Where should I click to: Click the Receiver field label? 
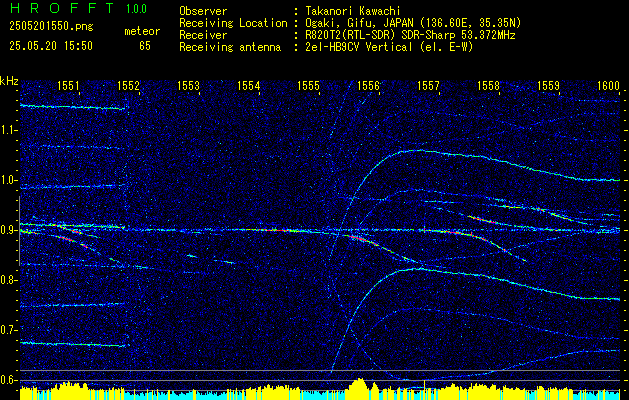[x=203, y=35]
